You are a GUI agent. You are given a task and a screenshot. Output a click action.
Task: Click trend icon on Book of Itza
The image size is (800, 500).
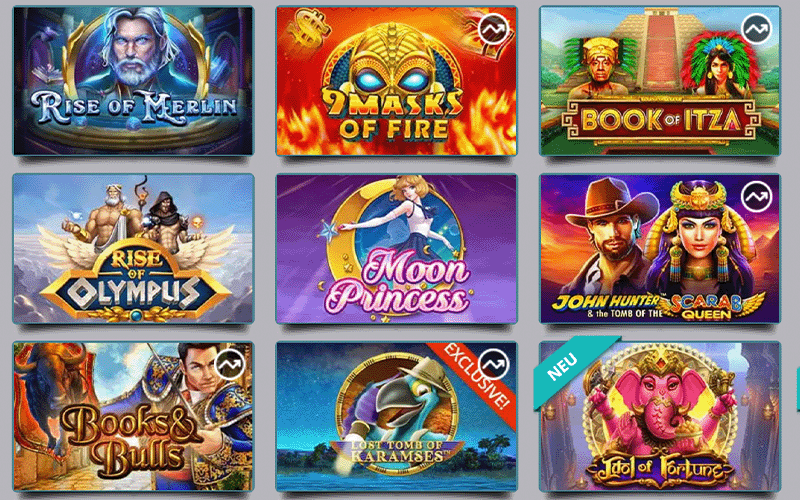tap(757, 30)
